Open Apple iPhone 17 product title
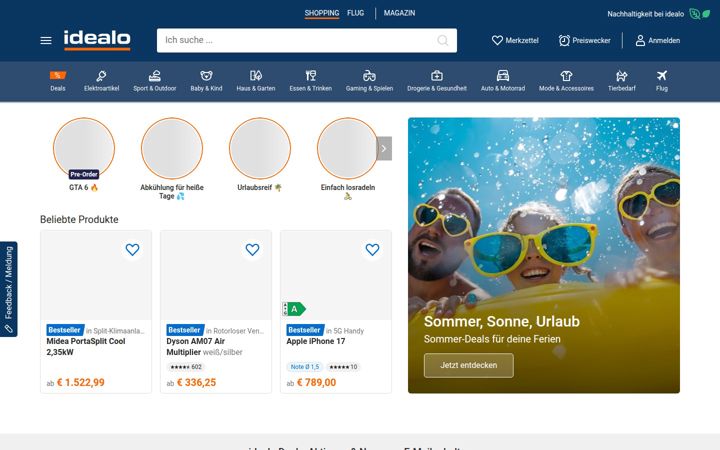Image resolution: width=720 pixels, height=450 pixels. click(315, 341)
